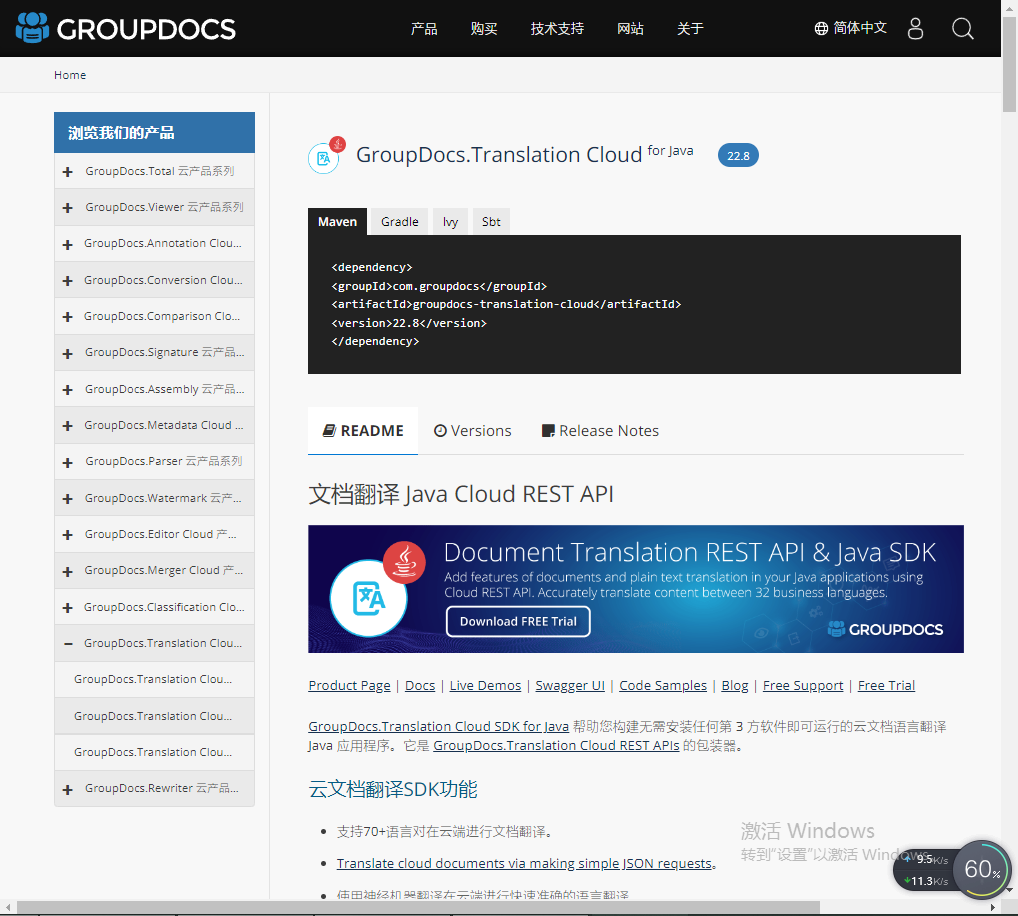1018x916 pixels.
Task: Open GroupDocs.Translation Cloud SDK for Java link
Action: (438, 726)
